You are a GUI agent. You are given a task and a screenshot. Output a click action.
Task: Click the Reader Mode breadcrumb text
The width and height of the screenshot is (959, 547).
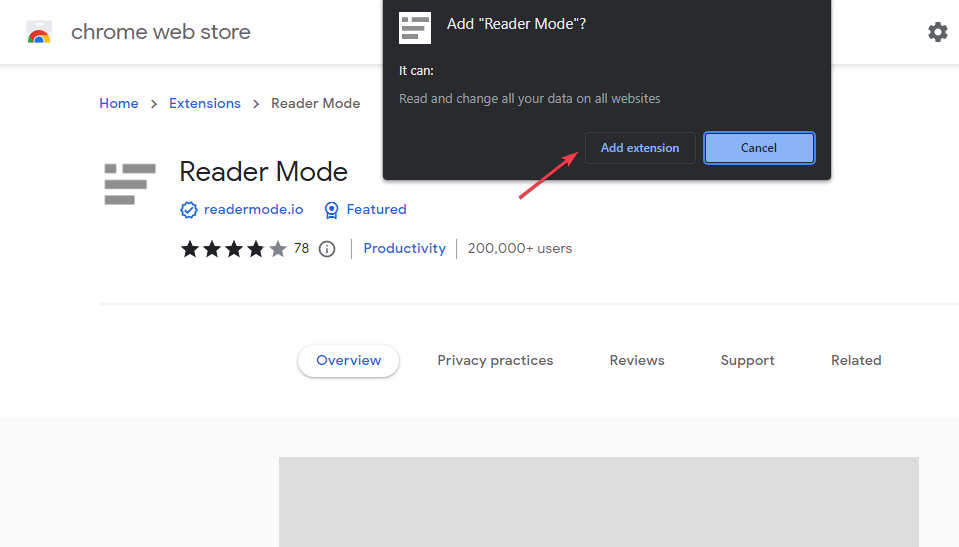pyautogui.click(x=315, y=103)
